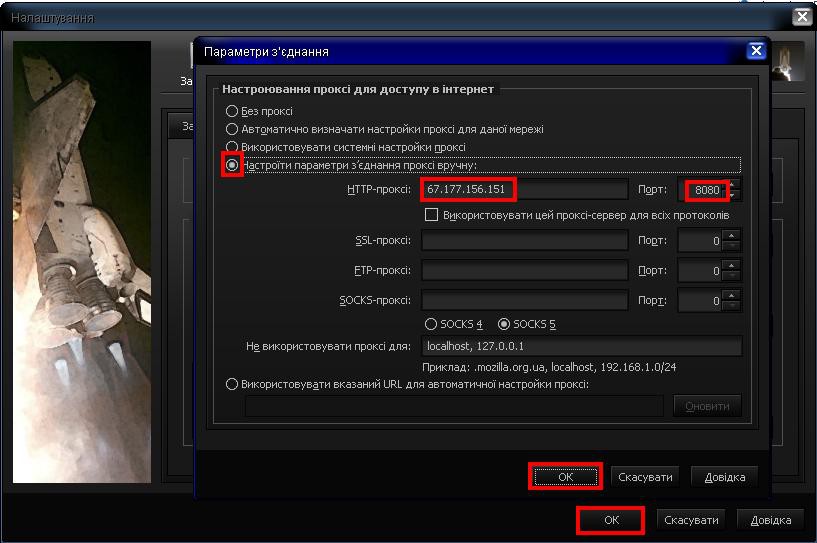Viewport: 817px width, 543px height.
Task: Increase the HTTP proxy port value
Action: 733,184
